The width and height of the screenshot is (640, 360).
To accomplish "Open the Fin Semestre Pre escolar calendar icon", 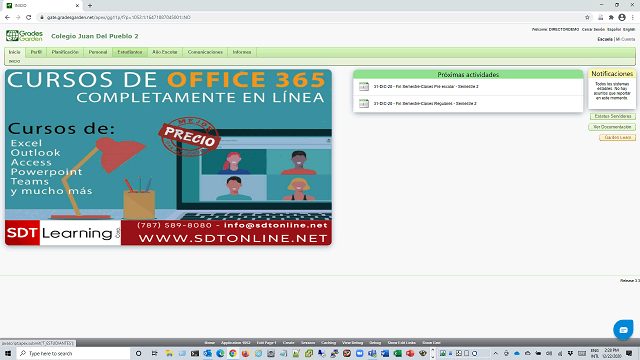I will (364, 87).
